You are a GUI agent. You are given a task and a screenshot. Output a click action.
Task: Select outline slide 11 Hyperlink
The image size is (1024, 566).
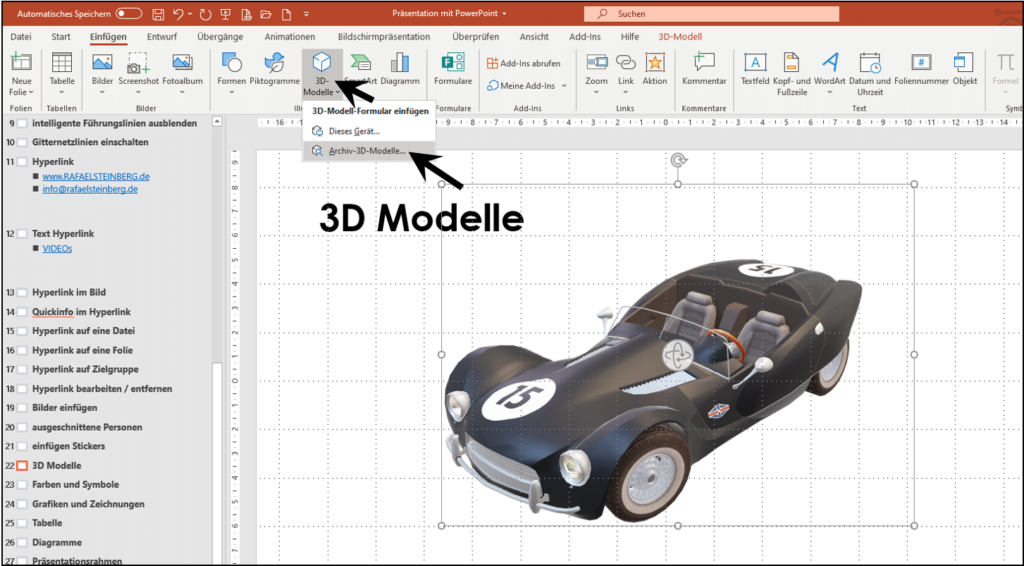(x=53, y=161)
